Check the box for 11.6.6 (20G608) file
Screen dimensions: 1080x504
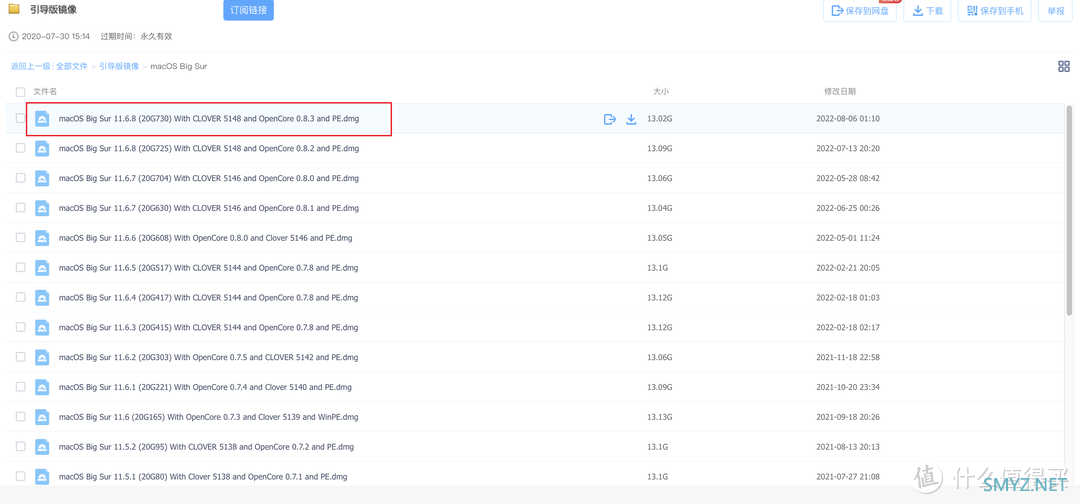21,238
